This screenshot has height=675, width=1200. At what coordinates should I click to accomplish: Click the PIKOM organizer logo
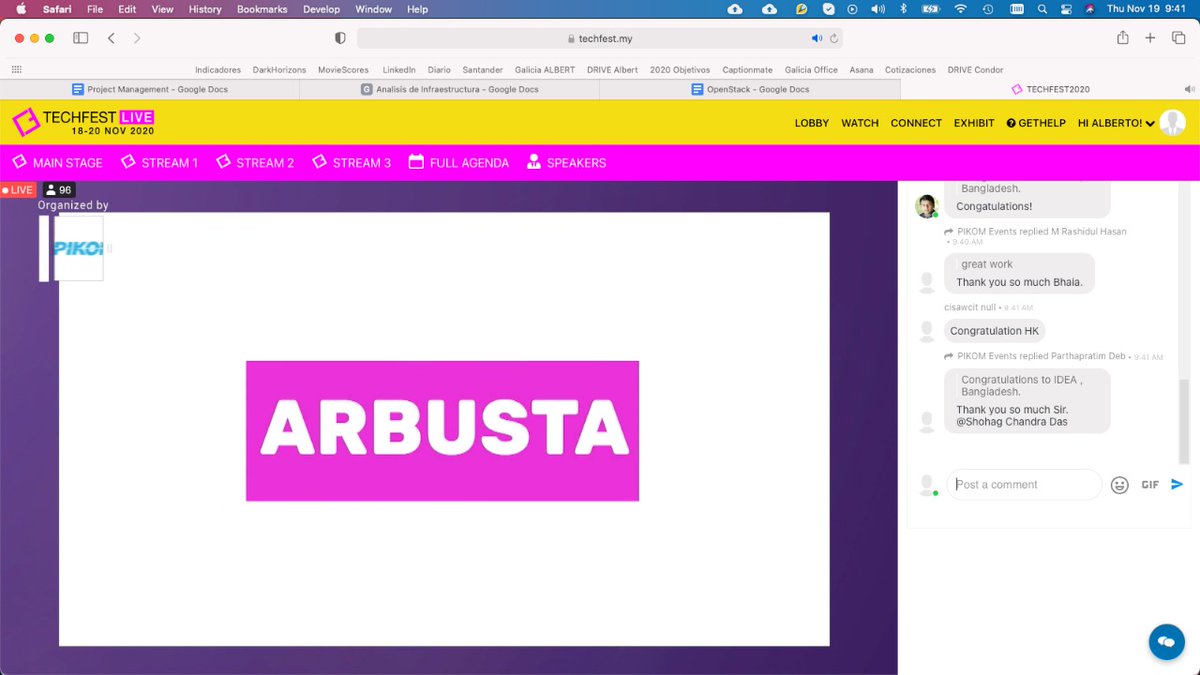click(78, 248)
